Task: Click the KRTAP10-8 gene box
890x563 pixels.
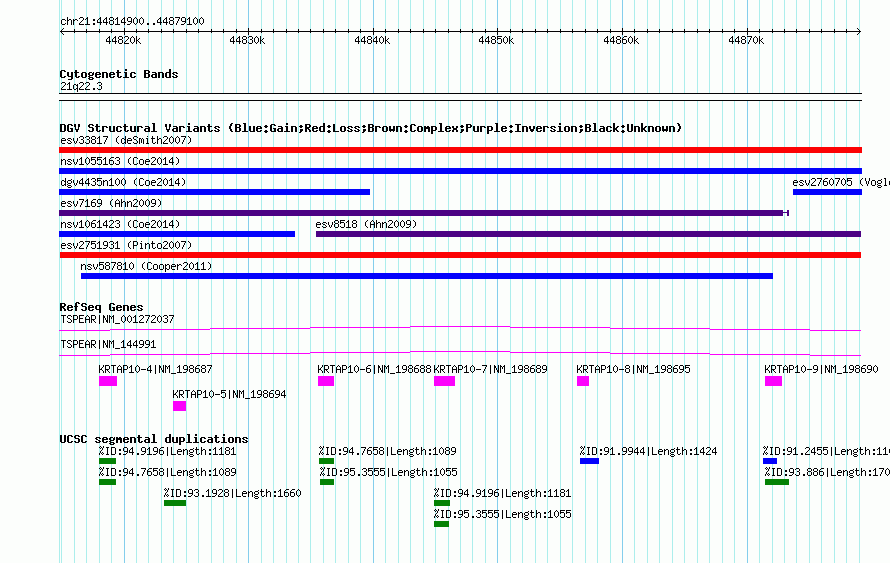Action: click(x=583, y=381)
